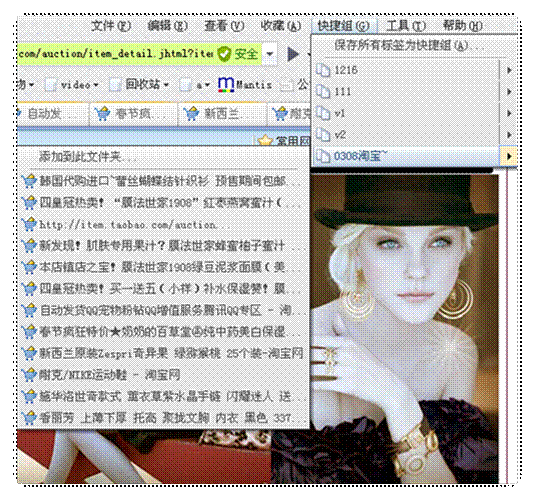Open 本店镇店之宝 绿豆泥浆面膜 bookmark
Image resolution: width=534 pixels, height=499 pixels.
tap(163, 267)
